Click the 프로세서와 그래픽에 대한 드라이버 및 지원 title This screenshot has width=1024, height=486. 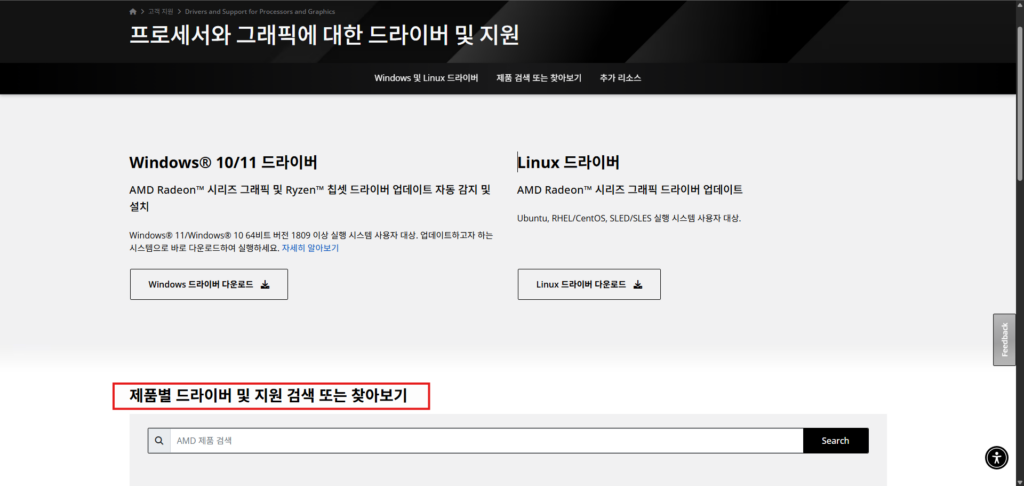click(324, 36)
